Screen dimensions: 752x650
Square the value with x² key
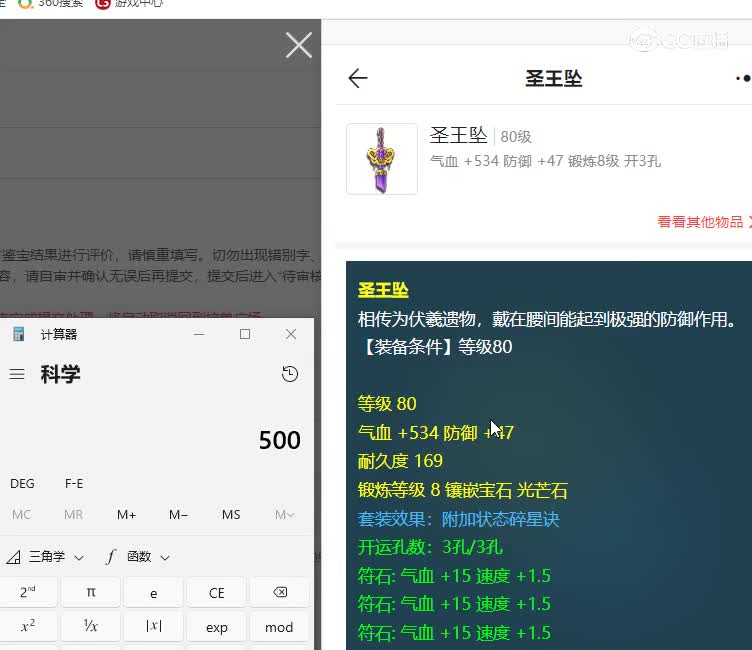pos(28,626)
